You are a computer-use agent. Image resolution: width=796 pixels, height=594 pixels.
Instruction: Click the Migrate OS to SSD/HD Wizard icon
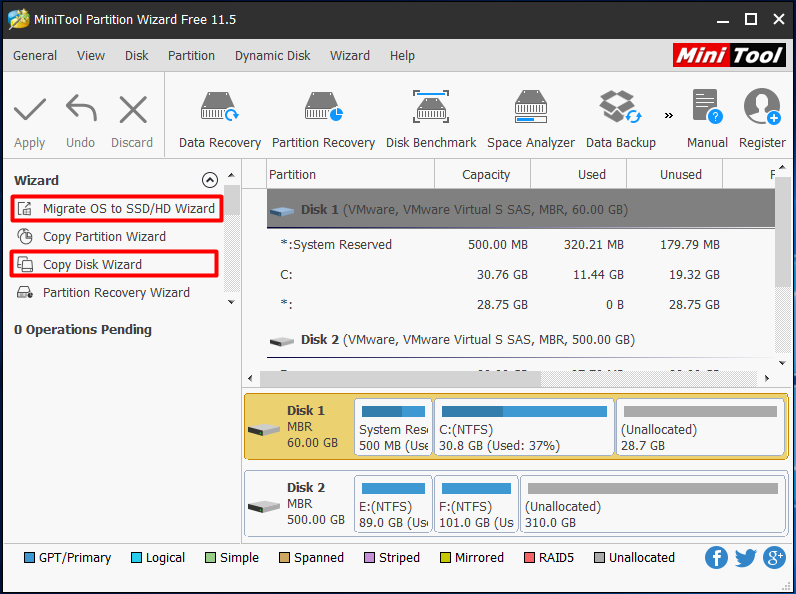tap(25, 209)
